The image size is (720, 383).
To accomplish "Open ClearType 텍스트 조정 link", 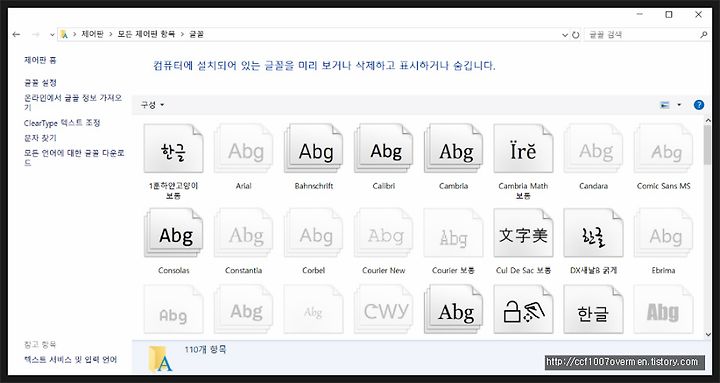I will [x=62, y=123].
